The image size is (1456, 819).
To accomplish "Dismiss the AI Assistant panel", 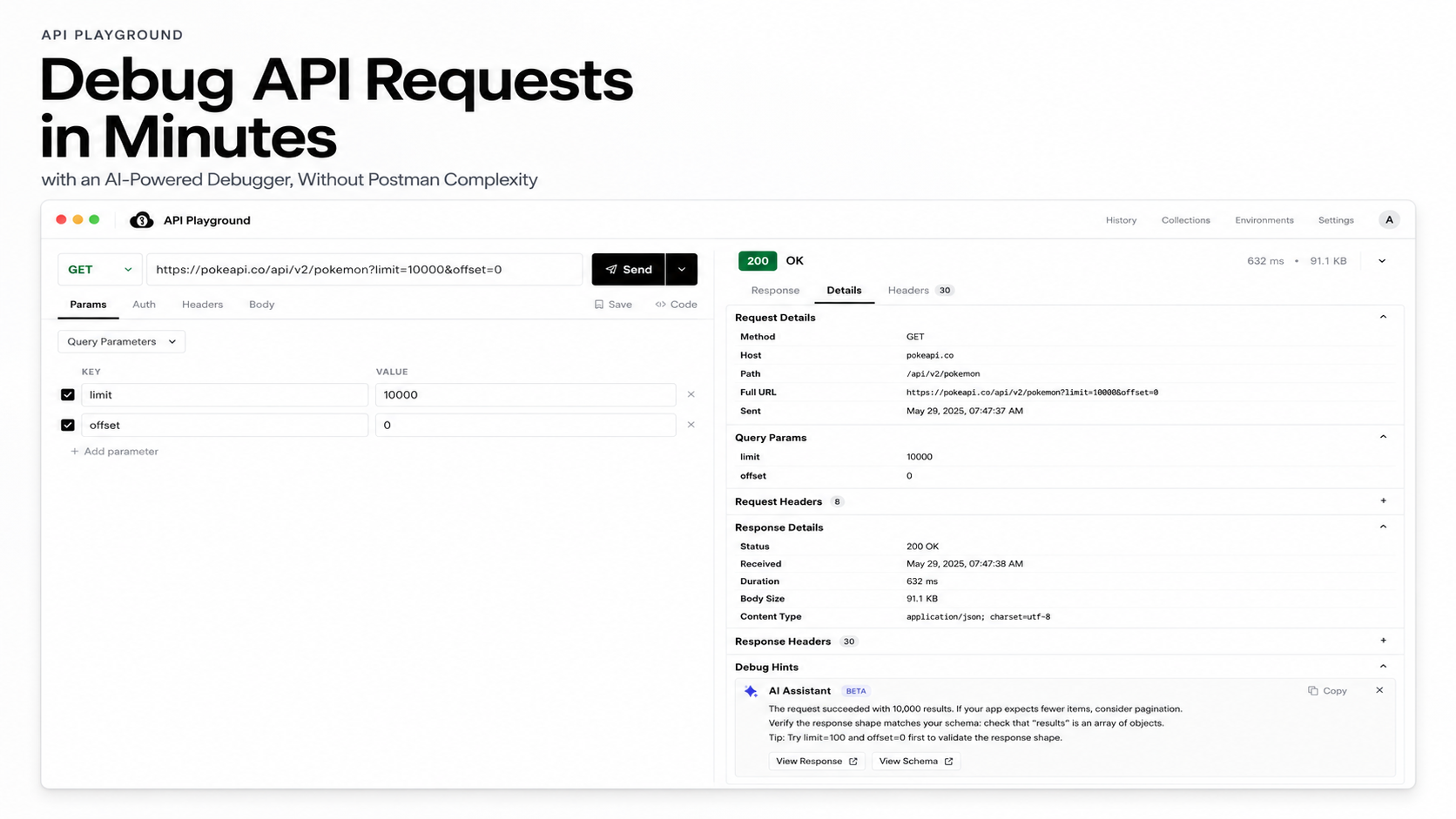I will pyautogui.click(x=1379, y=691).
